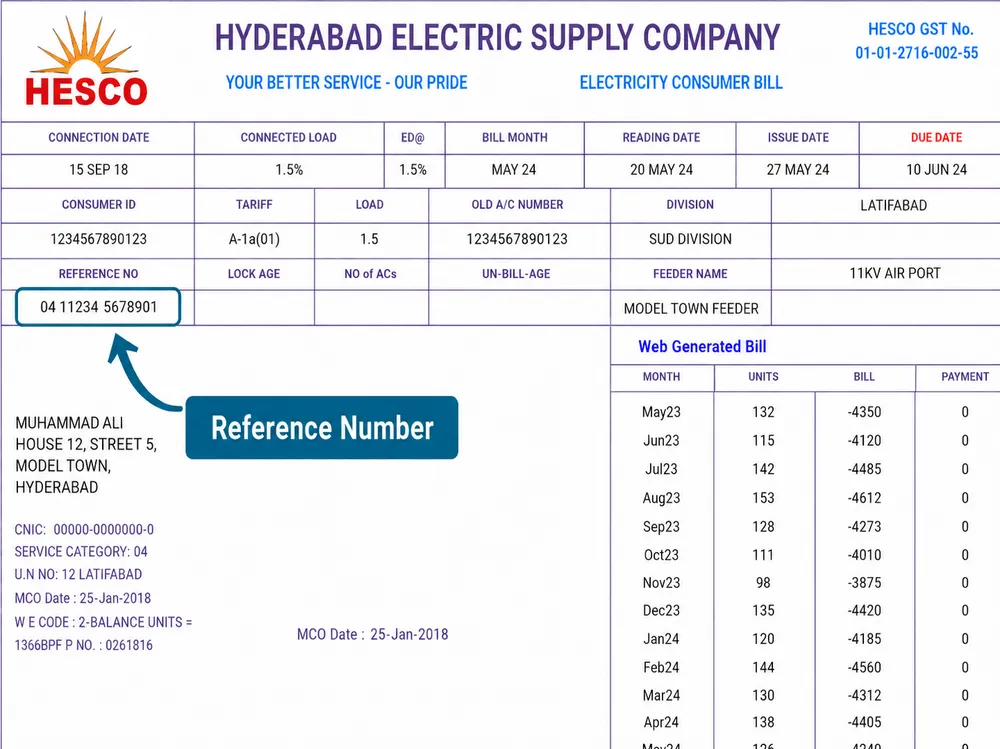Screen dimensions: 1000x749
Task: Click the BILL column header
Action: pos(864,376)
